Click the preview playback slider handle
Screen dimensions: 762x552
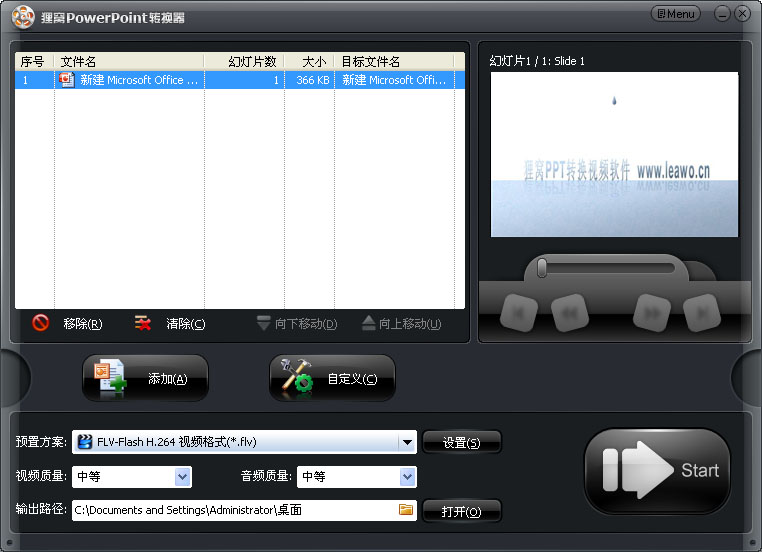point(542,268)
